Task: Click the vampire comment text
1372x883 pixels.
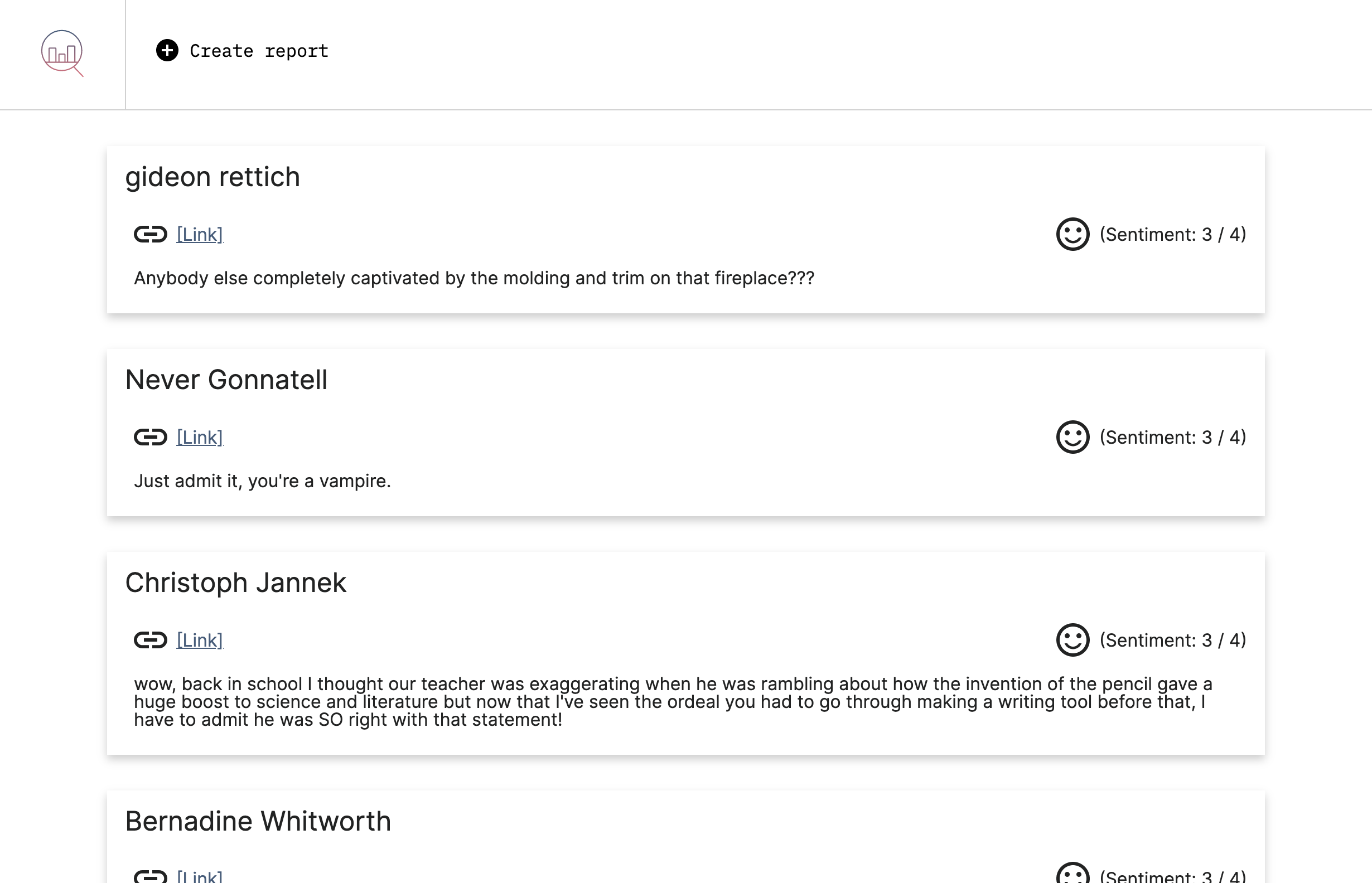Action: (262, 481)
